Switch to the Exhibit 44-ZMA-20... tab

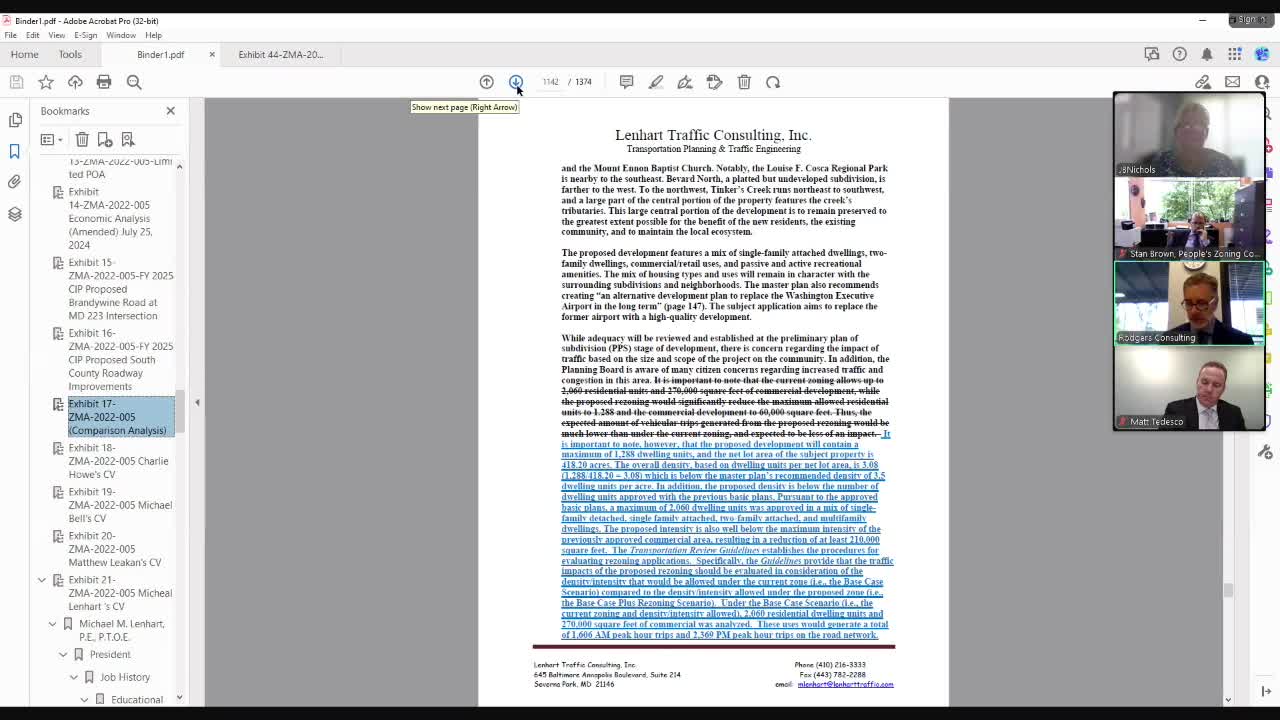(281, 54)
